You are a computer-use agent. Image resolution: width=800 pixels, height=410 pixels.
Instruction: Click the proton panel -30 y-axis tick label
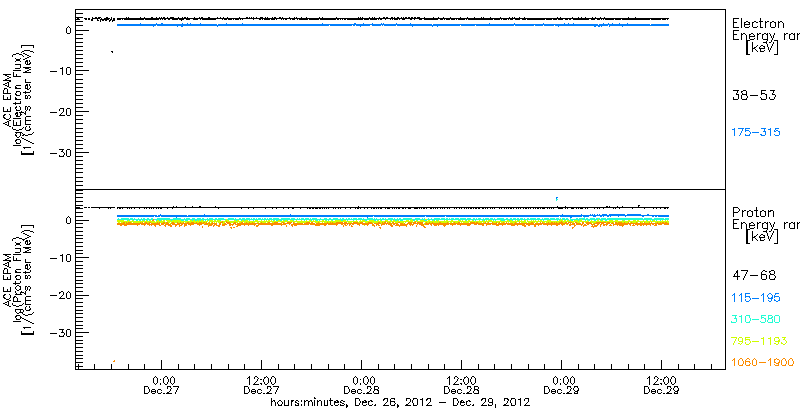[61, 332]
